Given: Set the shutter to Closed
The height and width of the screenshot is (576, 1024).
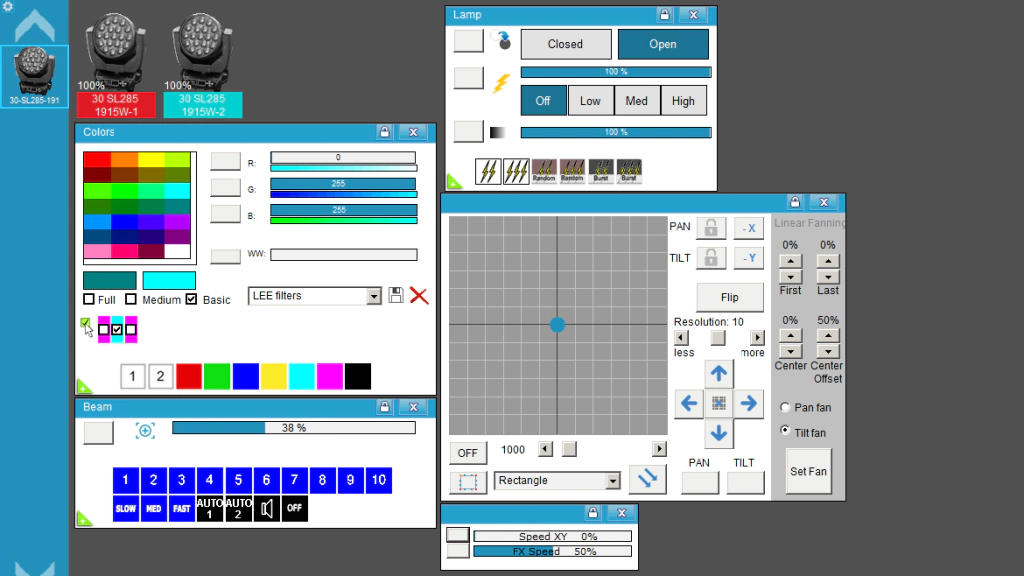Looking at the screenshot, I should (x=566, y=44).
